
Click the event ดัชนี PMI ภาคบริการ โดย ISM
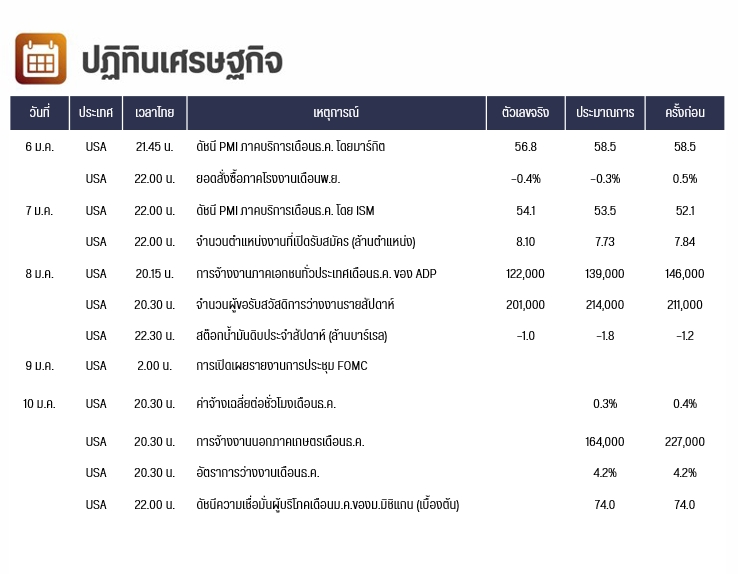[285, 211]
